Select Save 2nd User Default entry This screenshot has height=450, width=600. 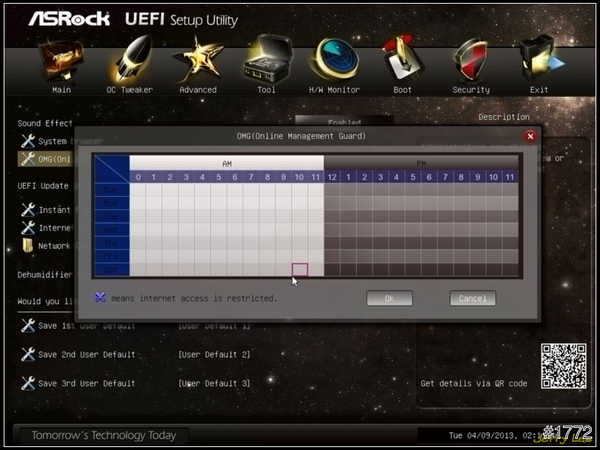[86, 354]
